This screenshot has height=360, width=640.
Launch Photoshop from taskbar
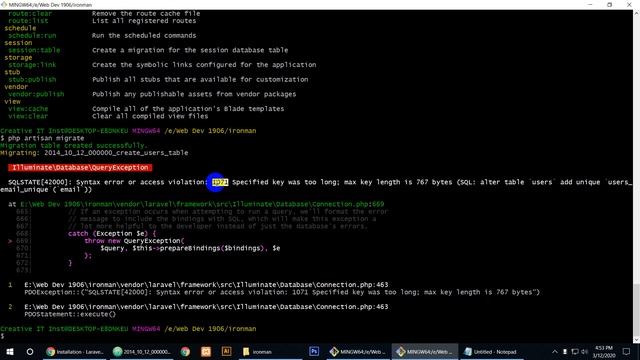point(314,351)
